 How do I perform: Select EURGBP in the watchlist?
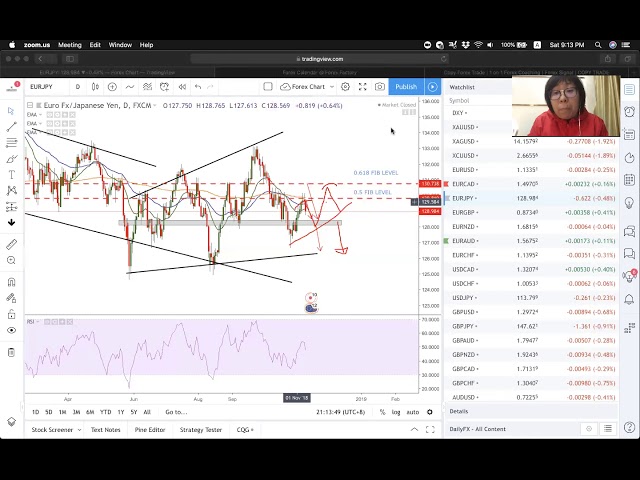pyautogui.click(x=463, y=213)
